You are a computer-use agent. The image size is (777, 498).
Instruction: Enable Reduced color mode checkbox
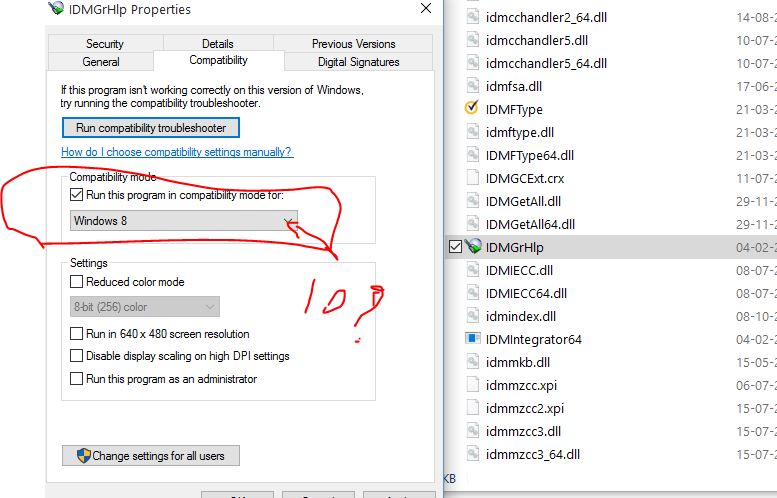pos(76,281)
